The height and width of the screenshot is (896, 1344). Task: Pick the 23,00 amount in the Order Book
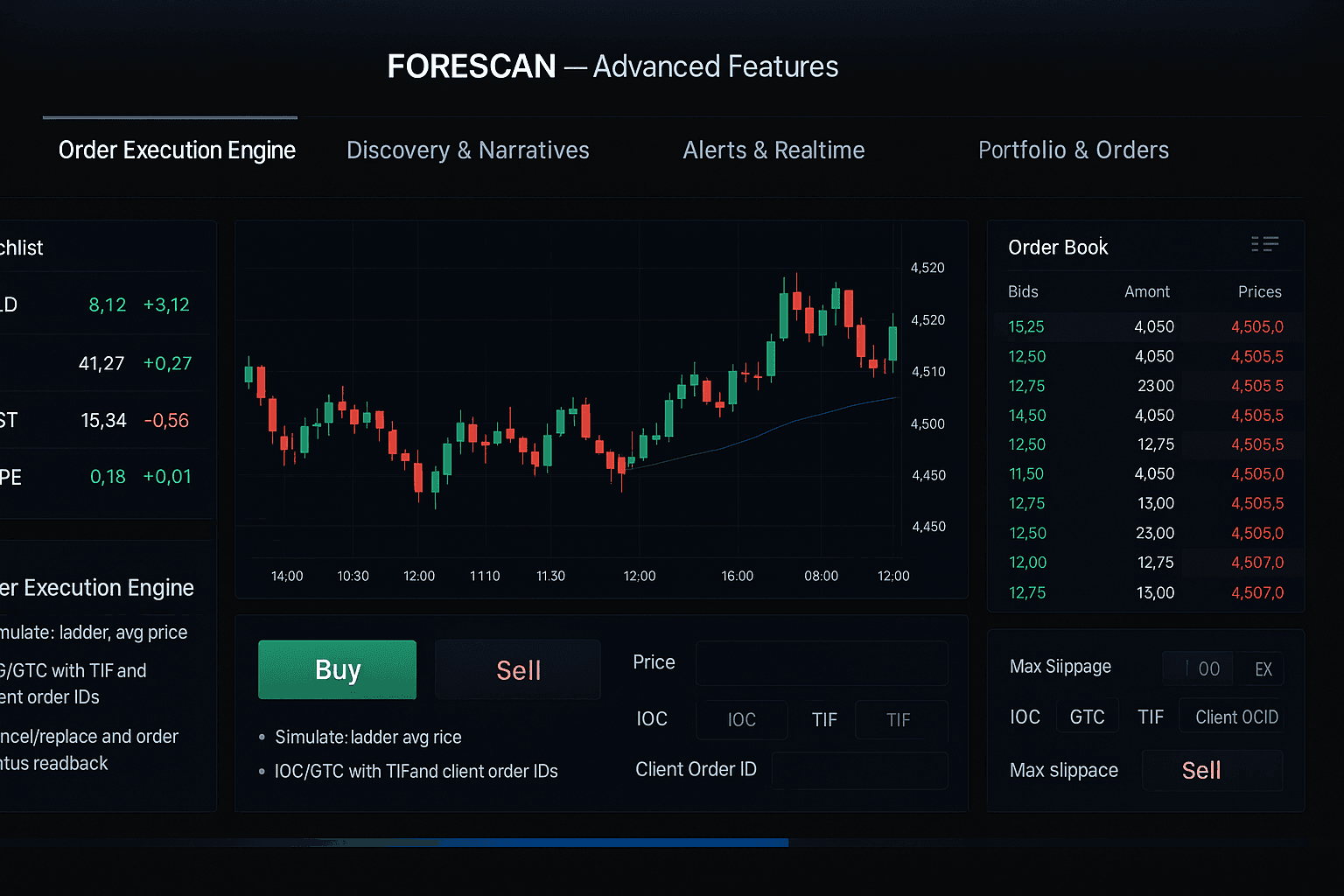tap(1155, 533)
